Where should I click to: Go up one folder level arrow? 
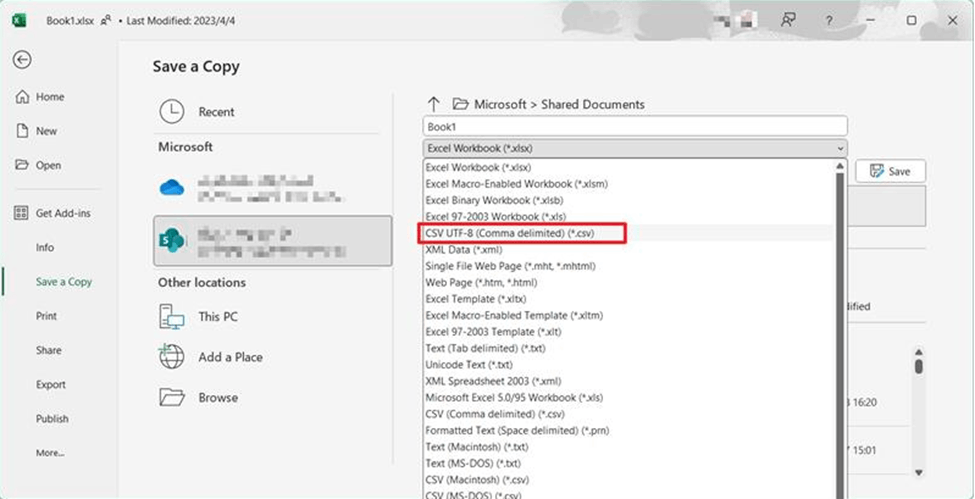[433, 105]
